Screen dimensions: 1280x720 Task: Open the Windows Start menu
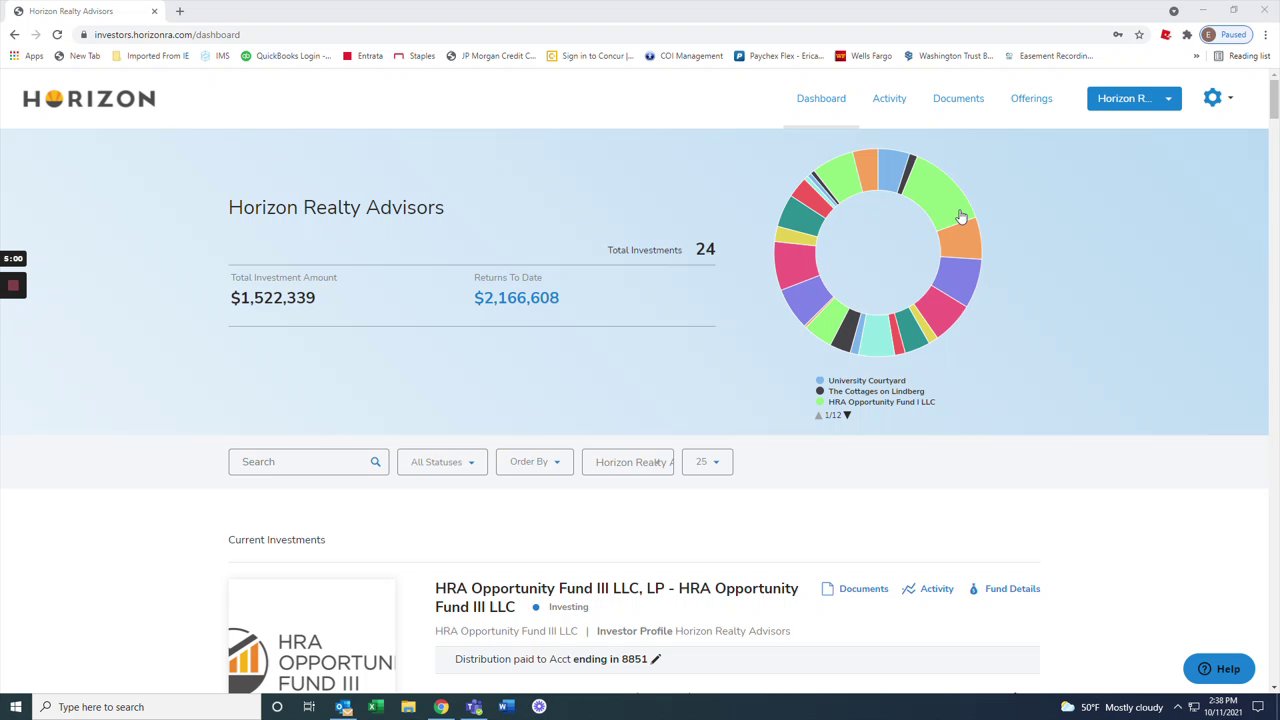16,707
